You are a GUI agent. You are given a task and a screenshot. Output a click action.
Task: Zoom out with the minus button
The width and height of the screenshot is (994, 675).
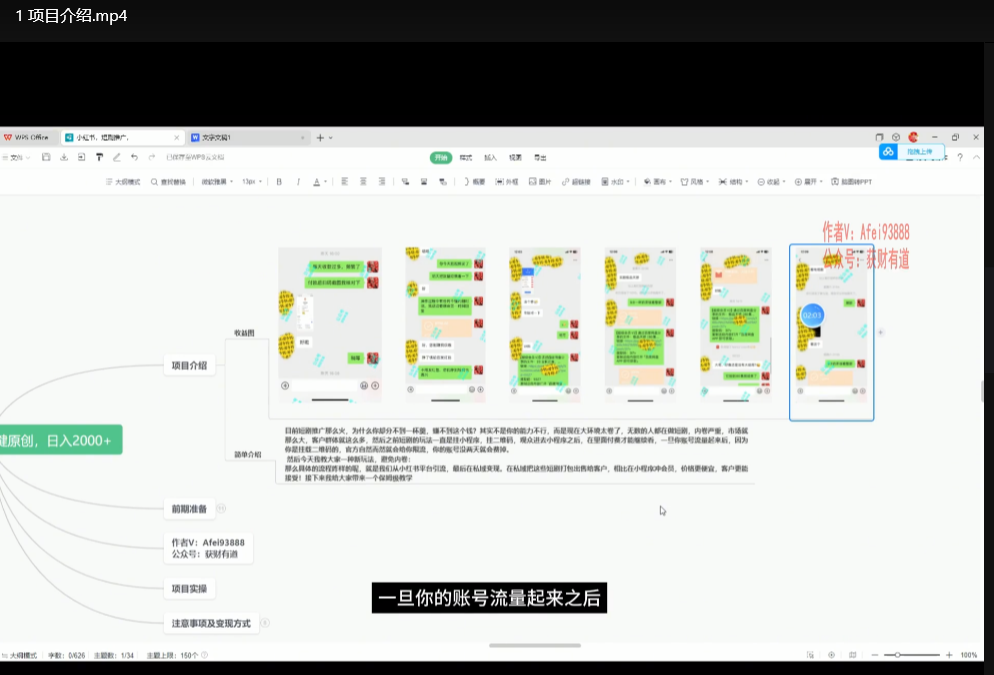coord(875,655)
